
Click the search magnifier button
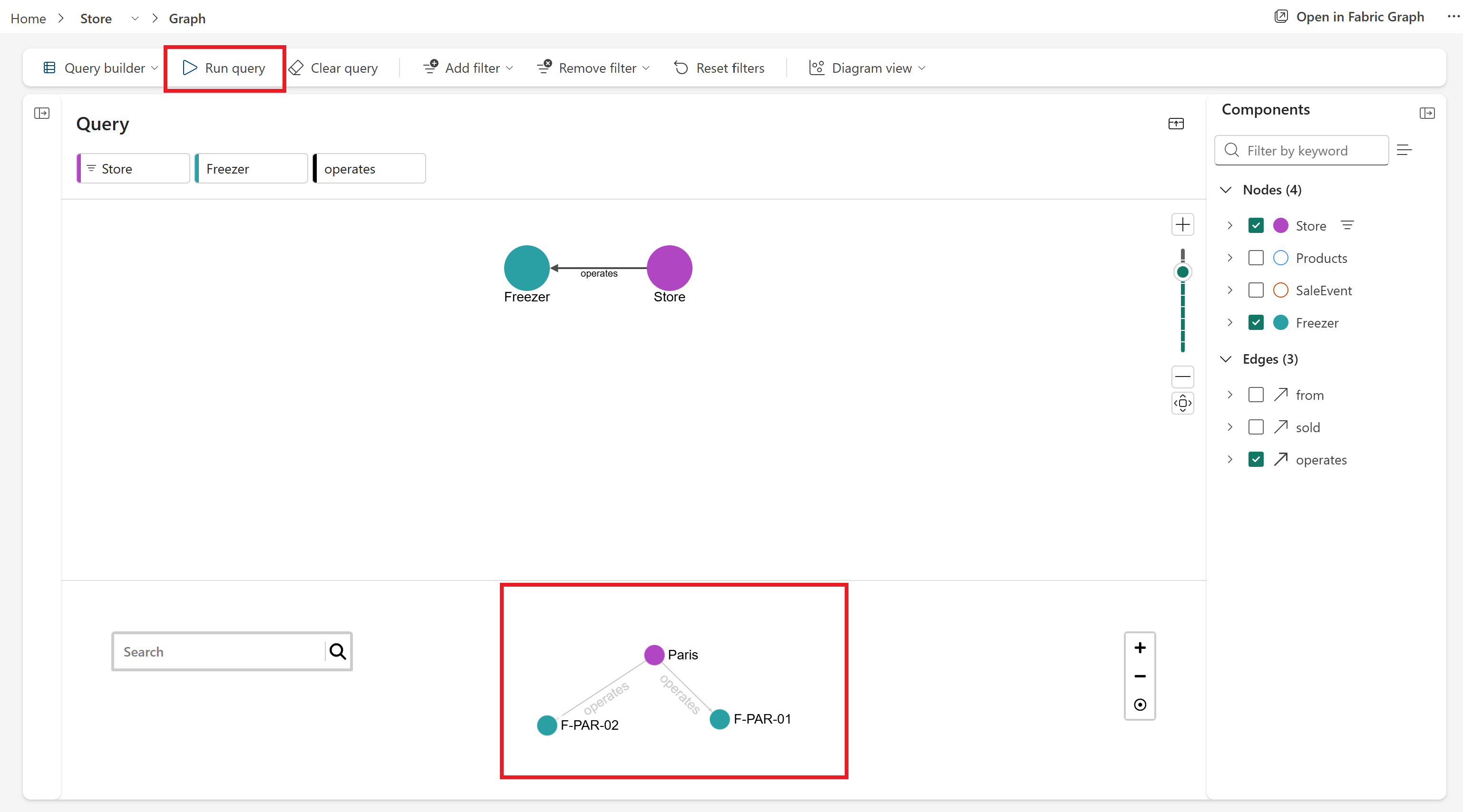click(x=338, y=651)
